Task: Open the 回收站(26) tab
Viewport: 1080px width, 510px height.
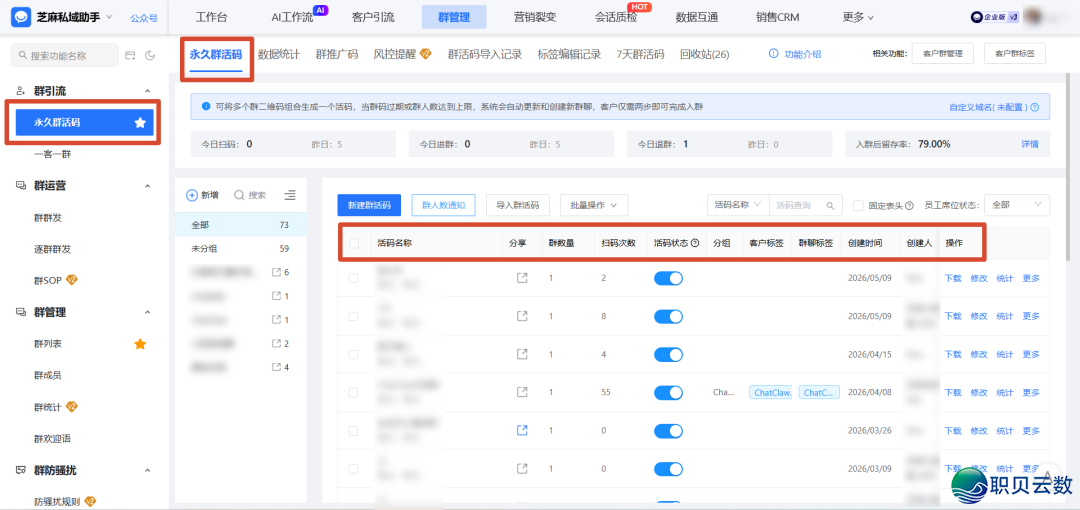Action: [x=705, y=54]
